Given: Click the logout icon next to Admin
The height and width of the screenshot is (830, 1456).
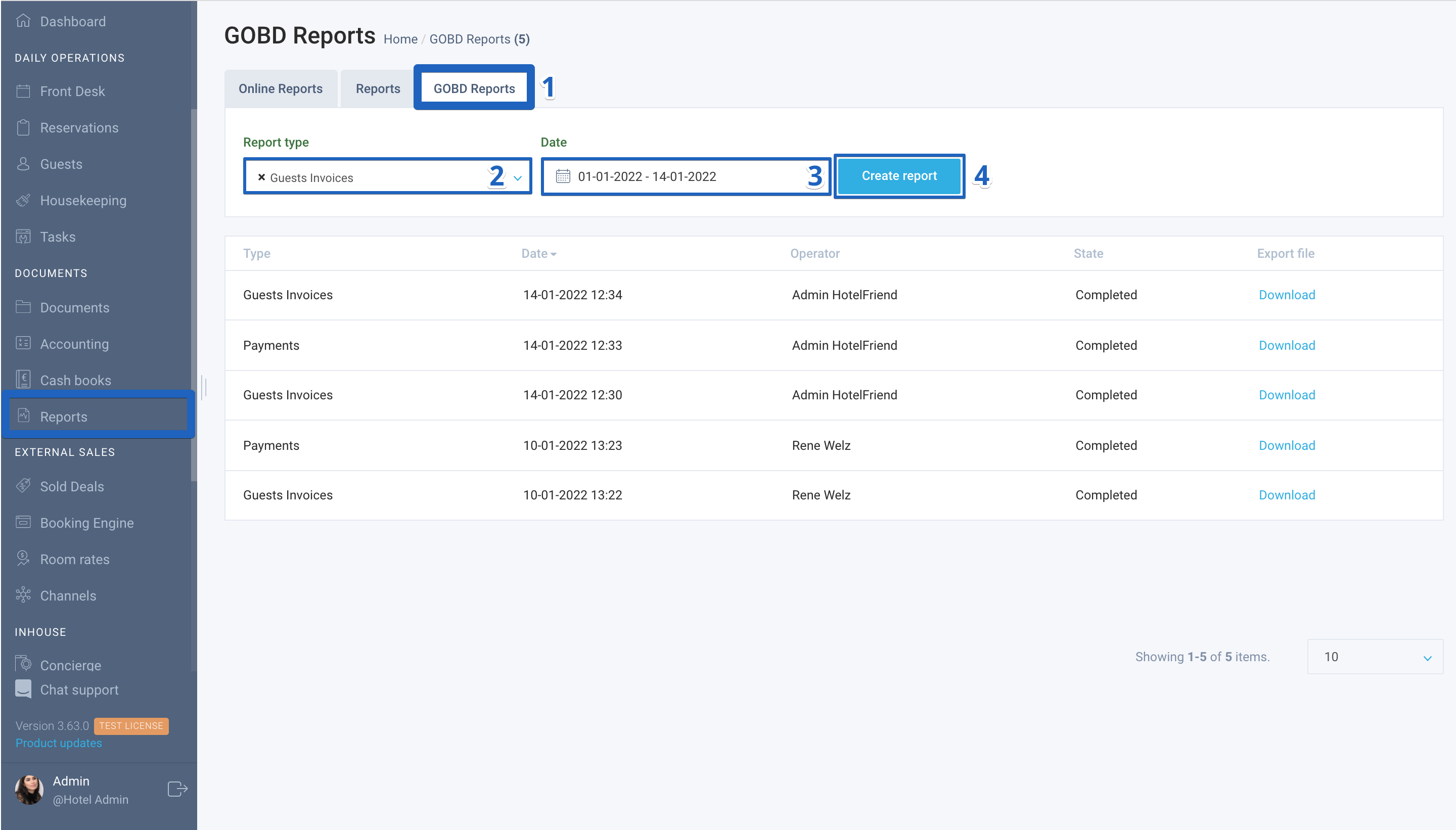Looking at the screenshot, I should tap(177, 789).
